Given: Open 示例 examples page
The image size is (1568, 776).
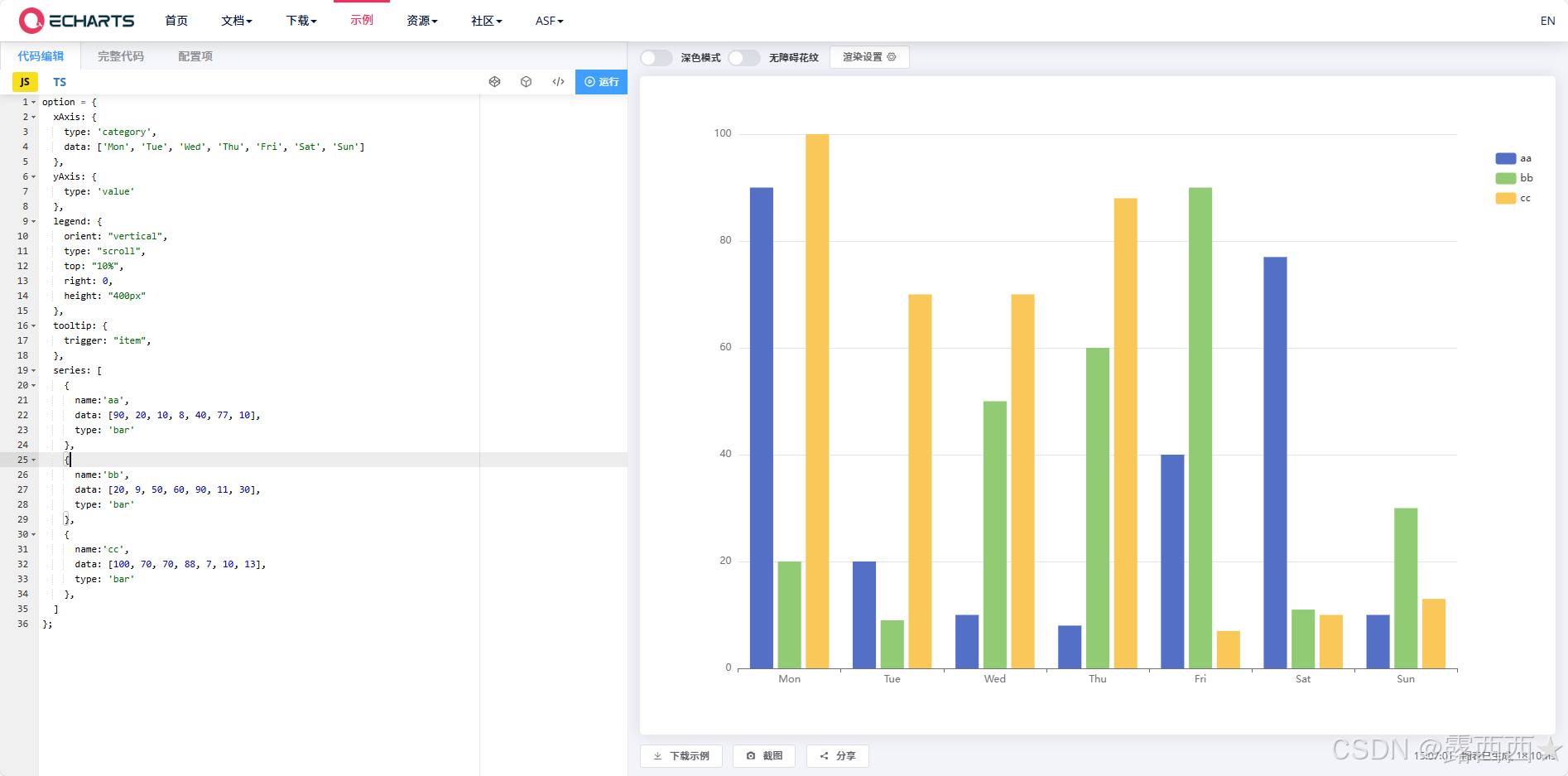Looking at the screenshot, I should [362, 20].
